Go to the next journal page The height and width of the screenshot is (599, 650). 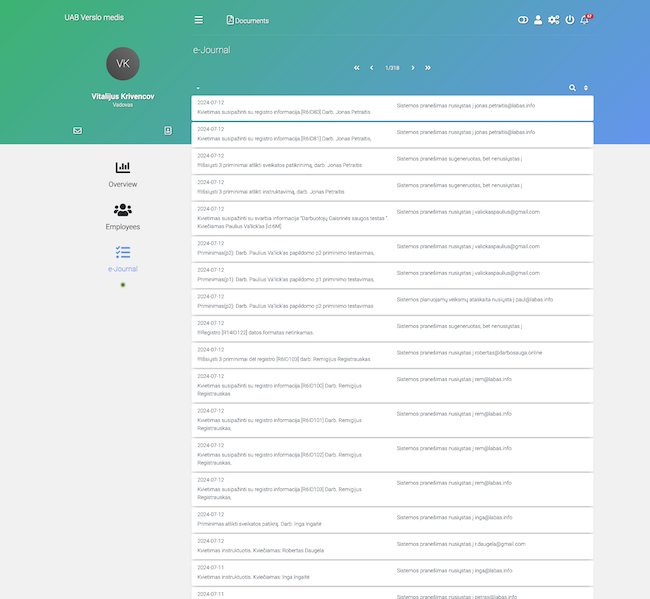413,68
